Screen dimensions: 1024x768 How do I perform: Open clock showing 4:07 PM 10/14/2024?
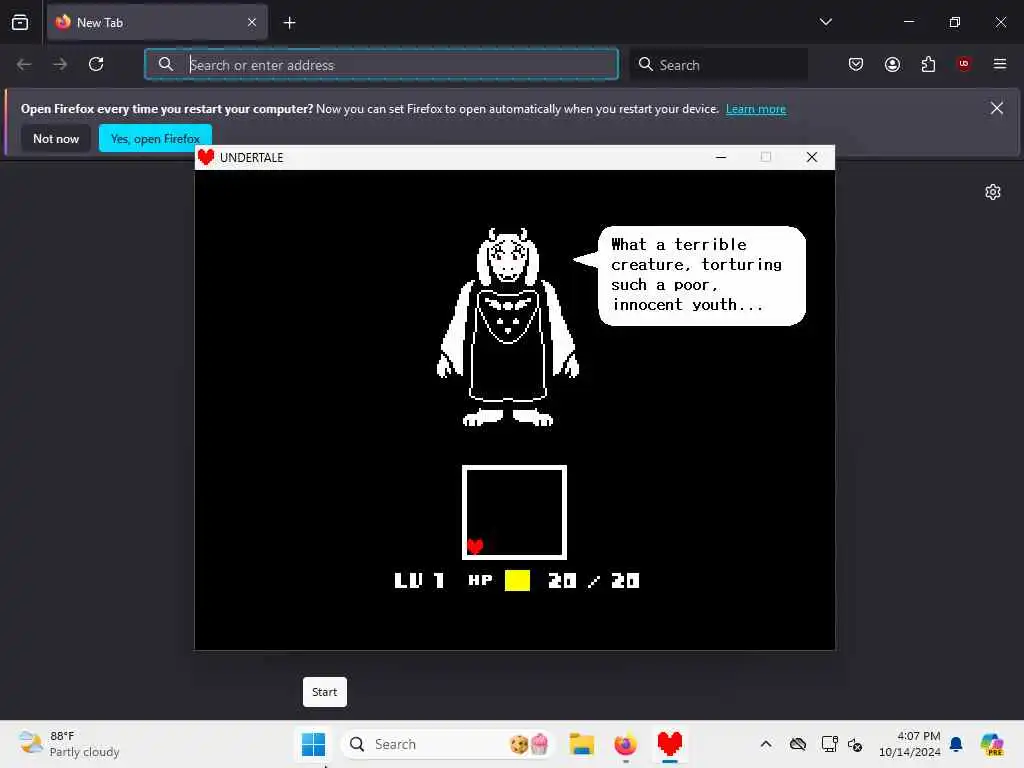909,744
